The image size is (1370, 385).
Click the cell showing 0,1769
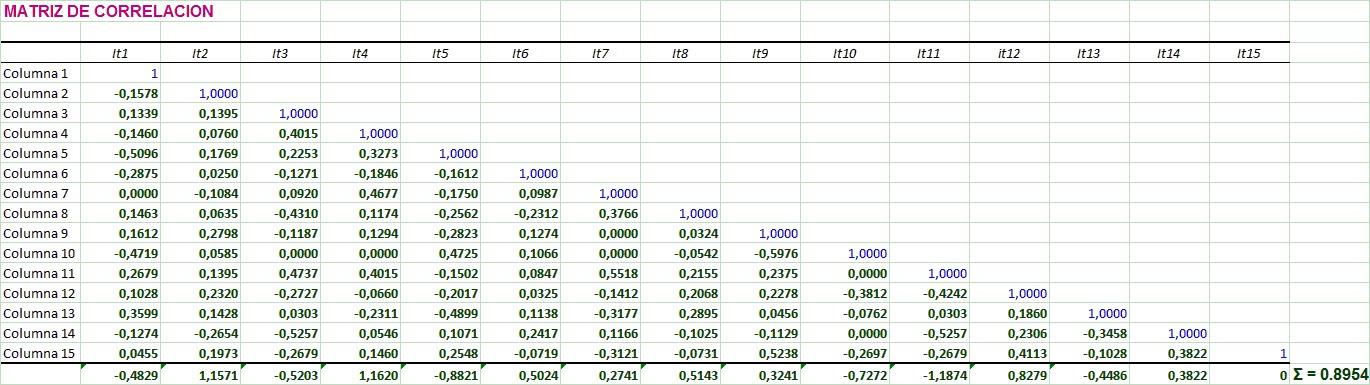coord(200,153)
